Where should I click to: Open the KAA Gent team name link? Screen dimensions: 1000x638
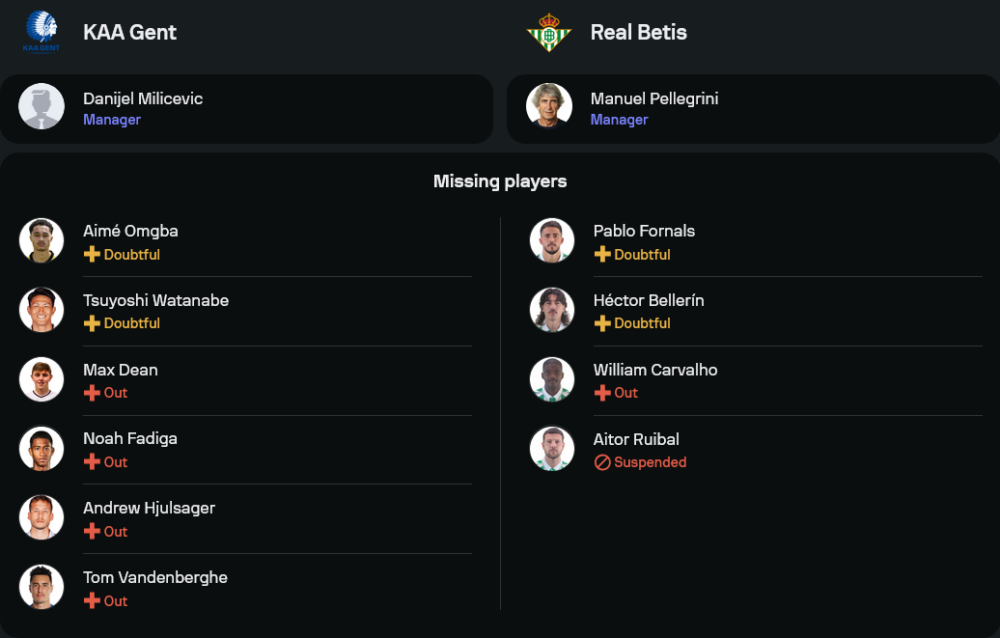130,32
